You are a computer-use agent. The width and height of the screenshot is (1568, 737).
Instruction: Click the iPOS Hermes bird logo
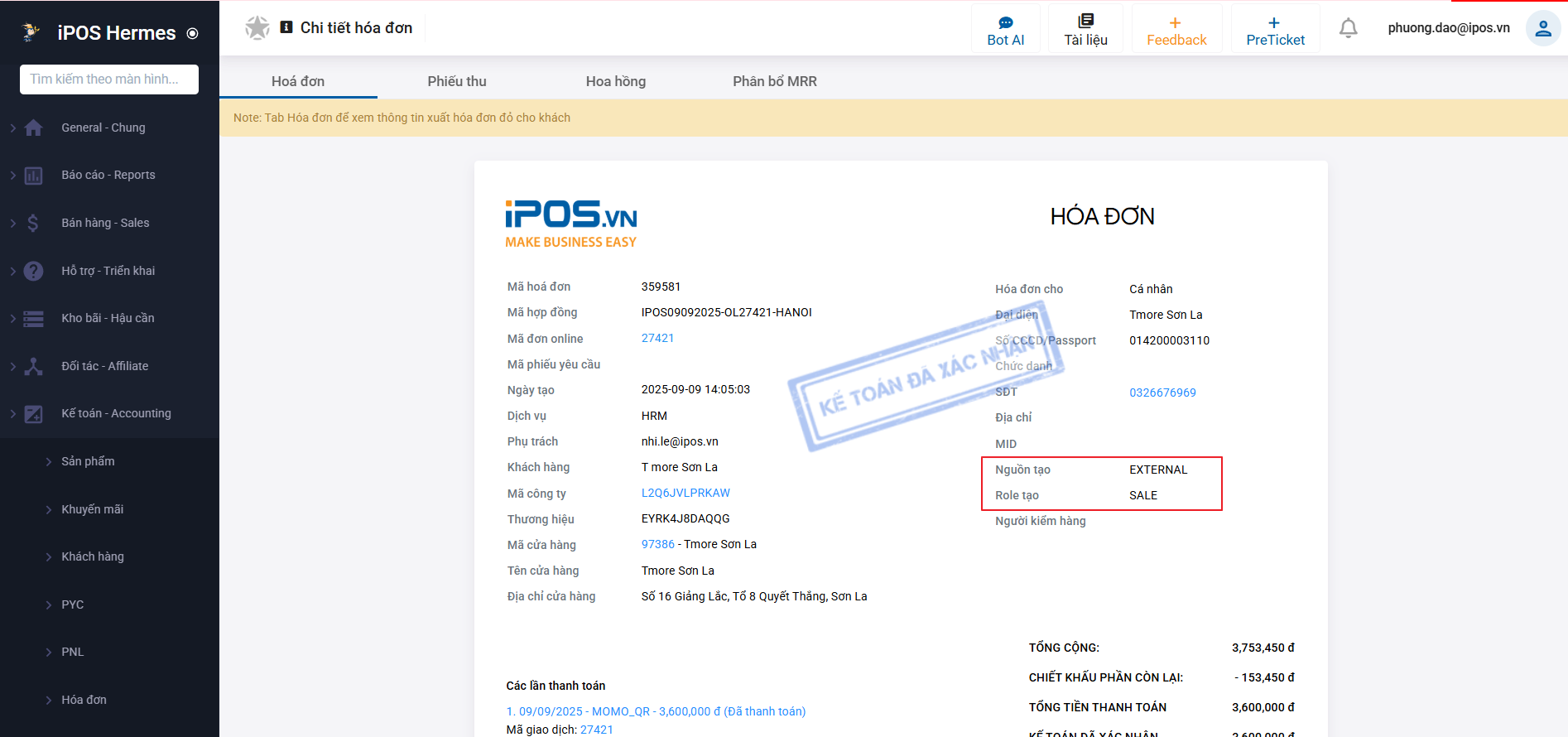coord(31,32)
